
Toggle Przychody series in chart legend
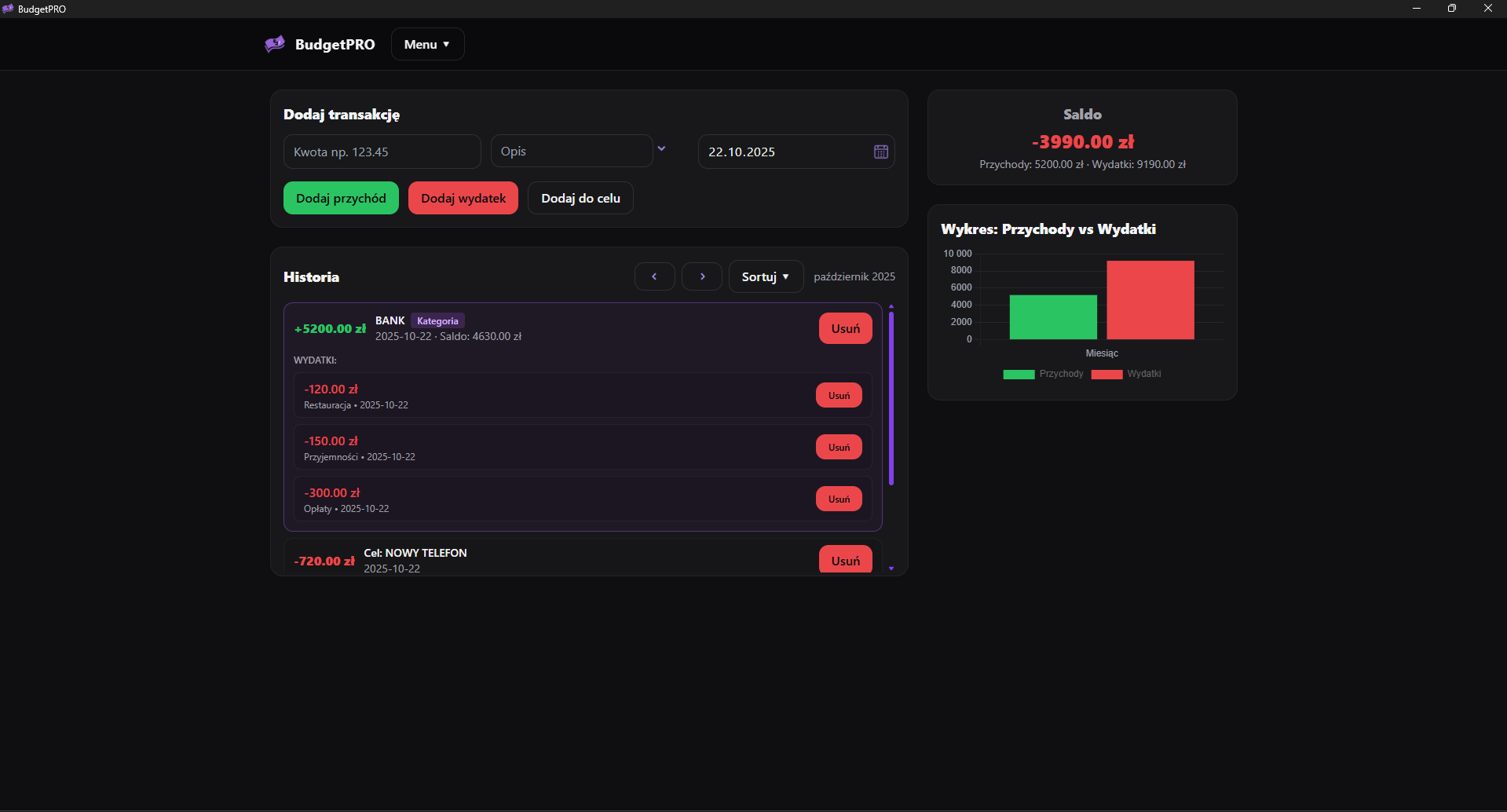[x=1043, y=374]
